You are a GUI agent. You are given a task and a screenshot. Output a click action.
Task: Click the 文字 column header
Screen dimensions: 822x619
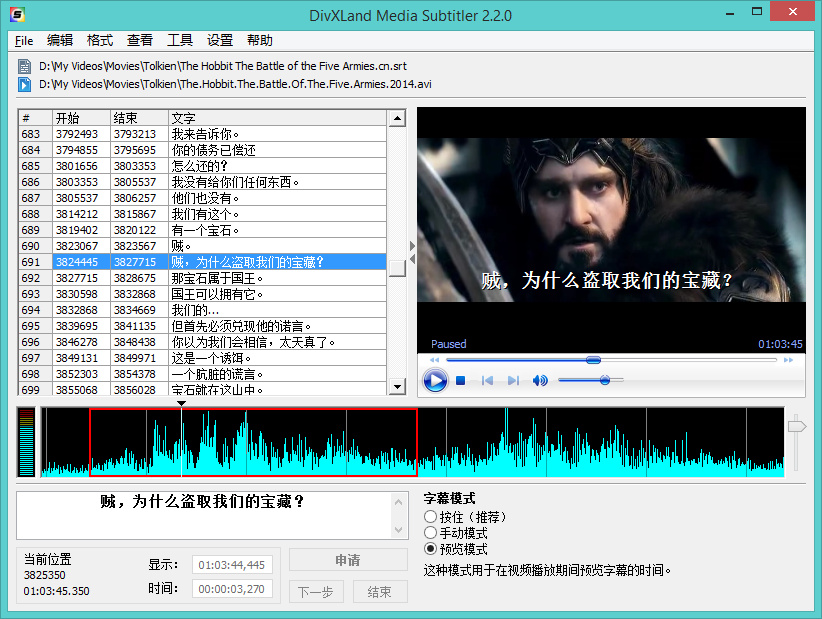[x=277, y=118]
